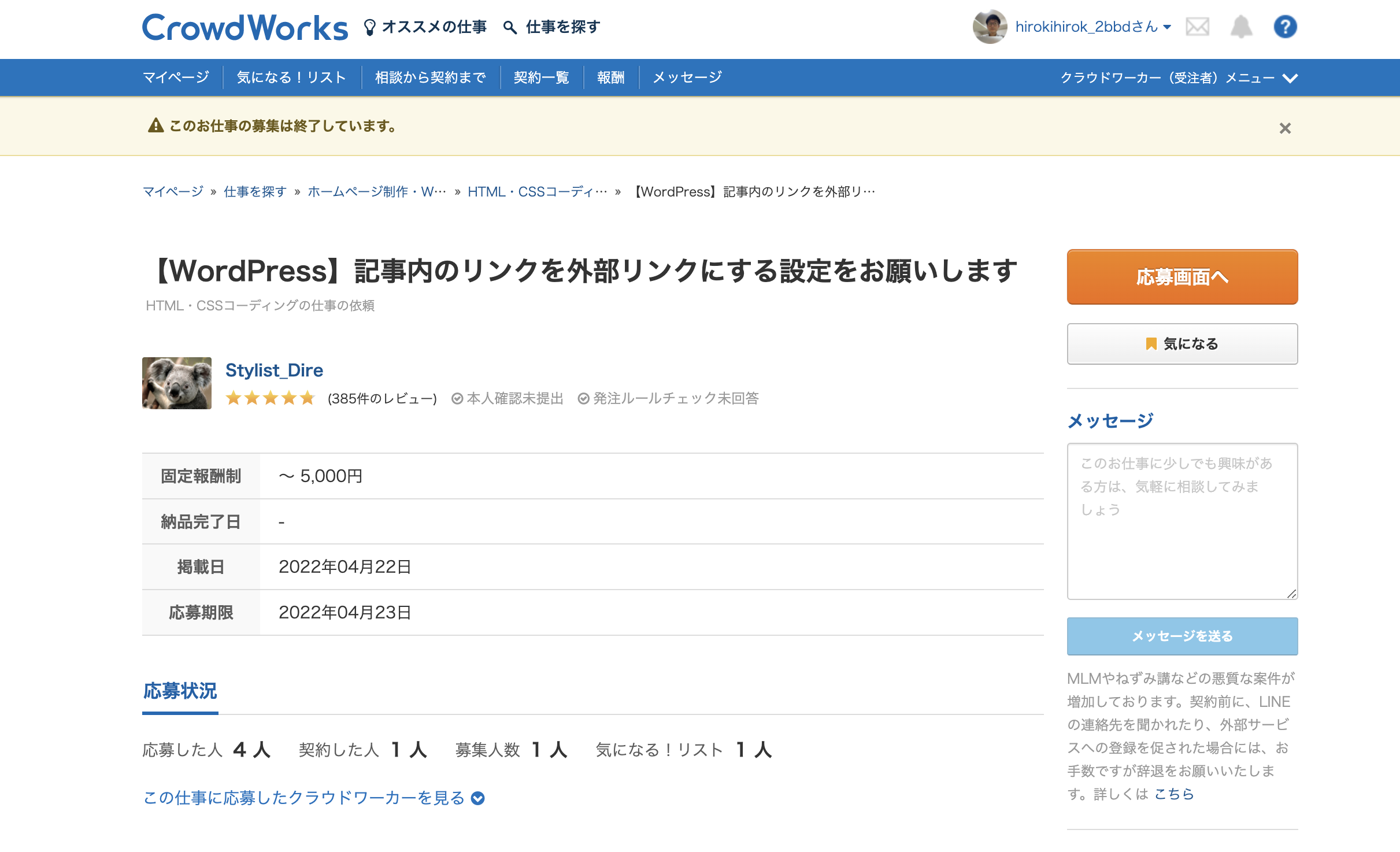Go to the マイページ nav item
The image size is (1400, 852).
(x=176, y=77)
